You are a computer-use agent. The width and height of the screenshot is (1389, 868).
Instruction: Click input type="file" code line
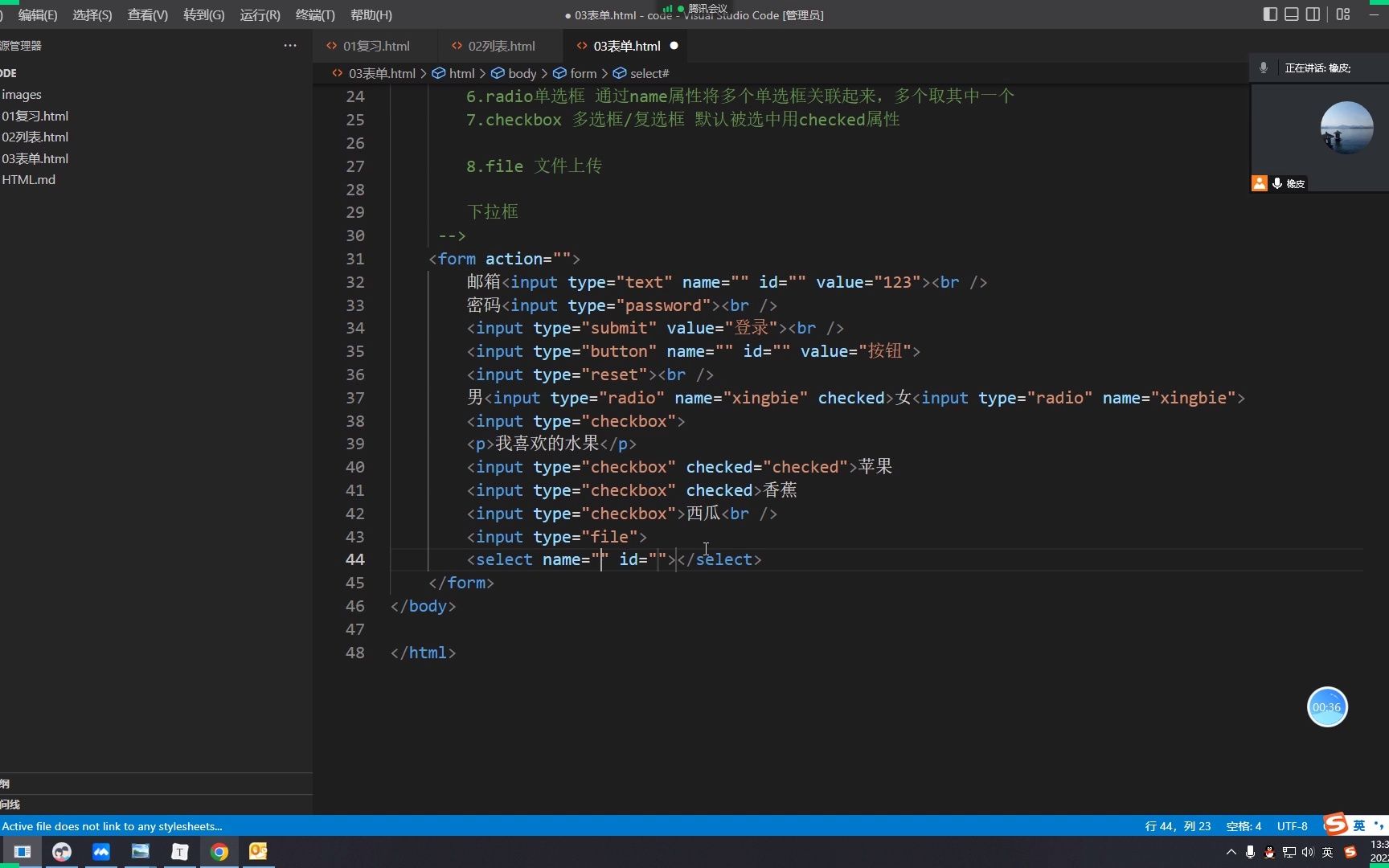(557, 537)
